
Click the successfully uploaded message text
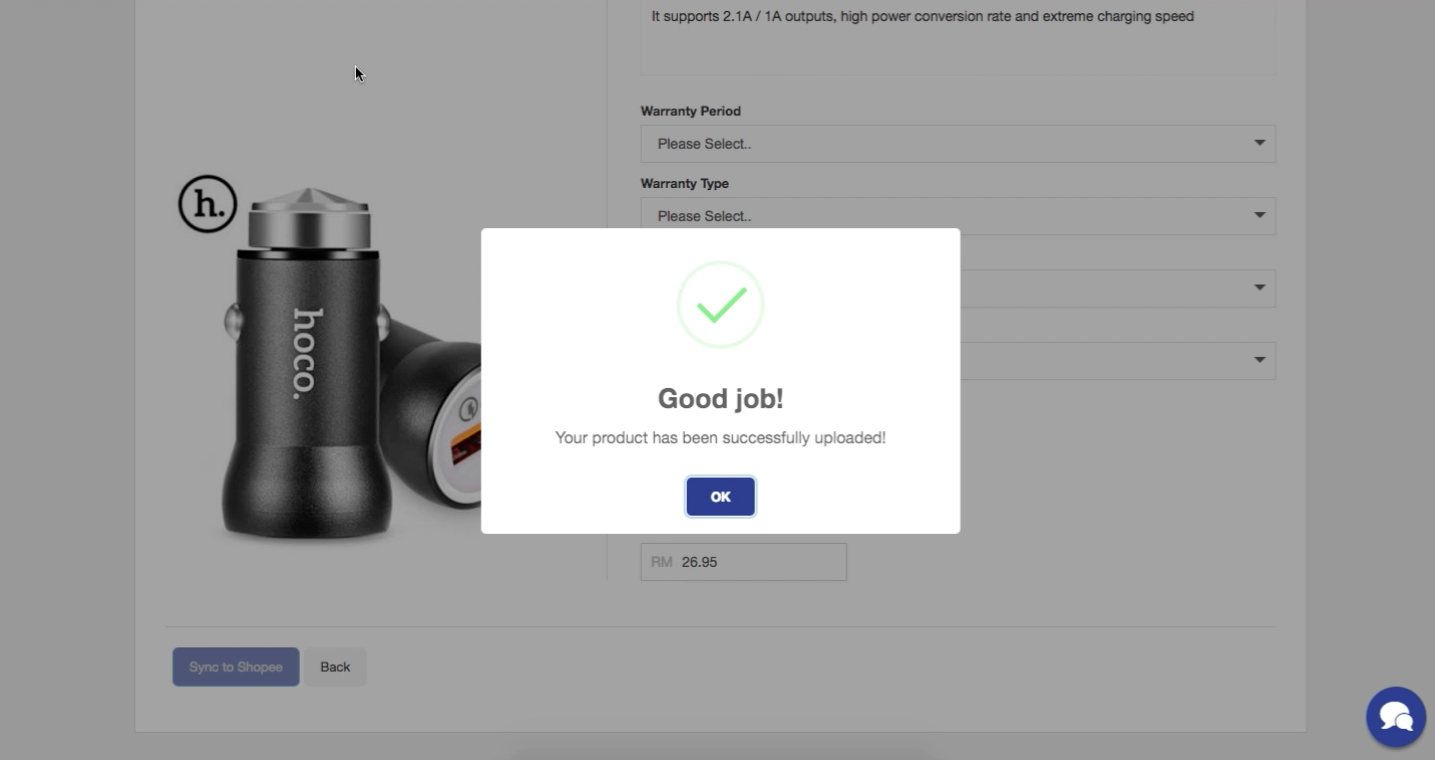[720, 438]
